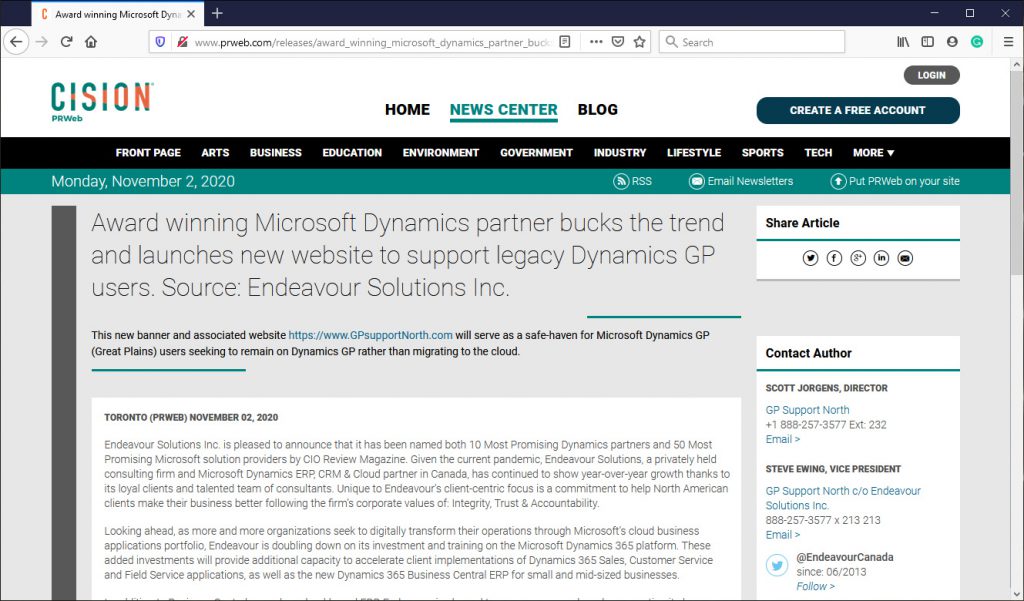Share article on Google Plus
The image size is (1024, 601).
[857, 258]
